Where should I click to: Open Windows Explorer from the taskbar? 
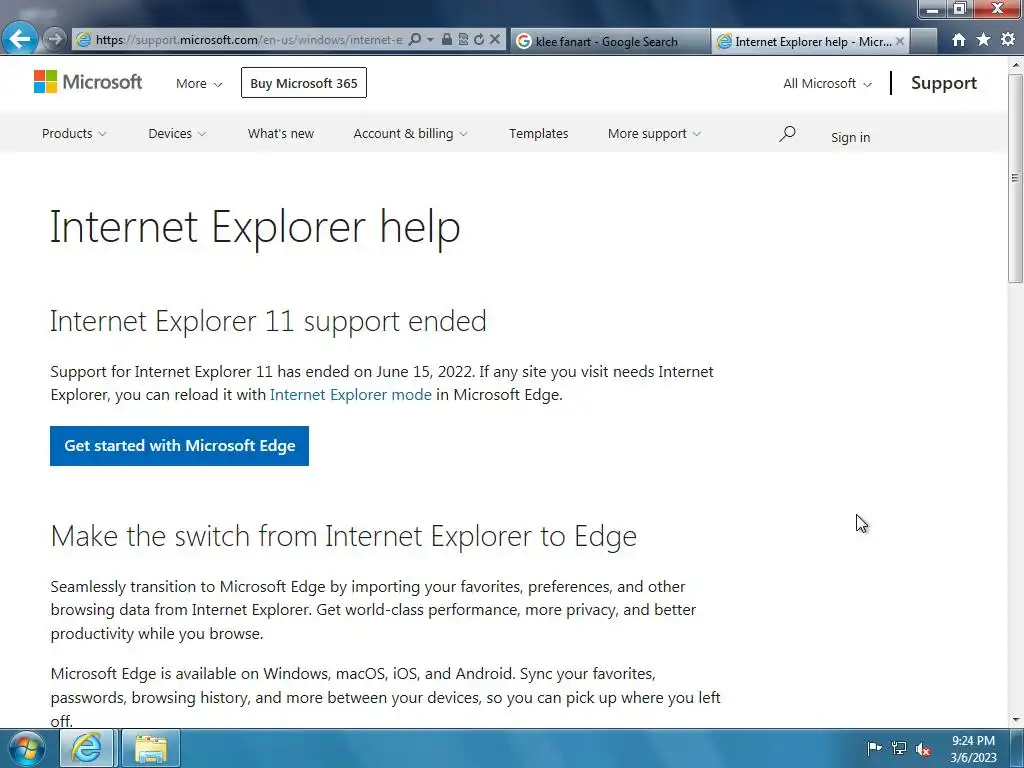coord(151,748)
